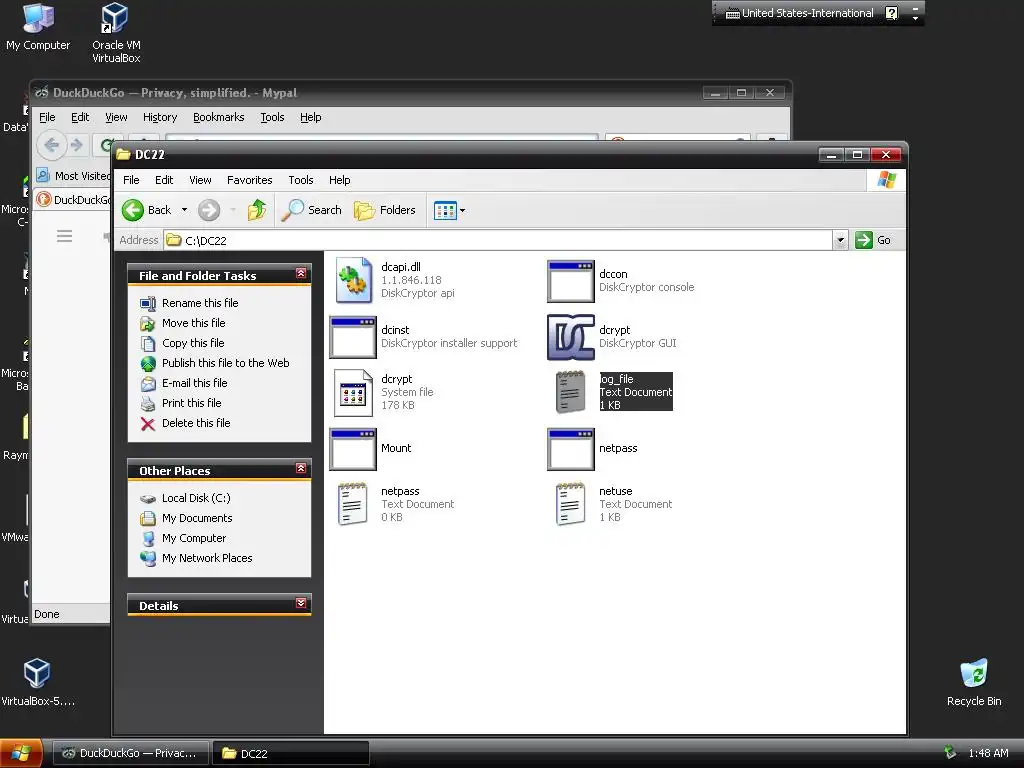Click the Go button beside address

(x=873, y=240)
